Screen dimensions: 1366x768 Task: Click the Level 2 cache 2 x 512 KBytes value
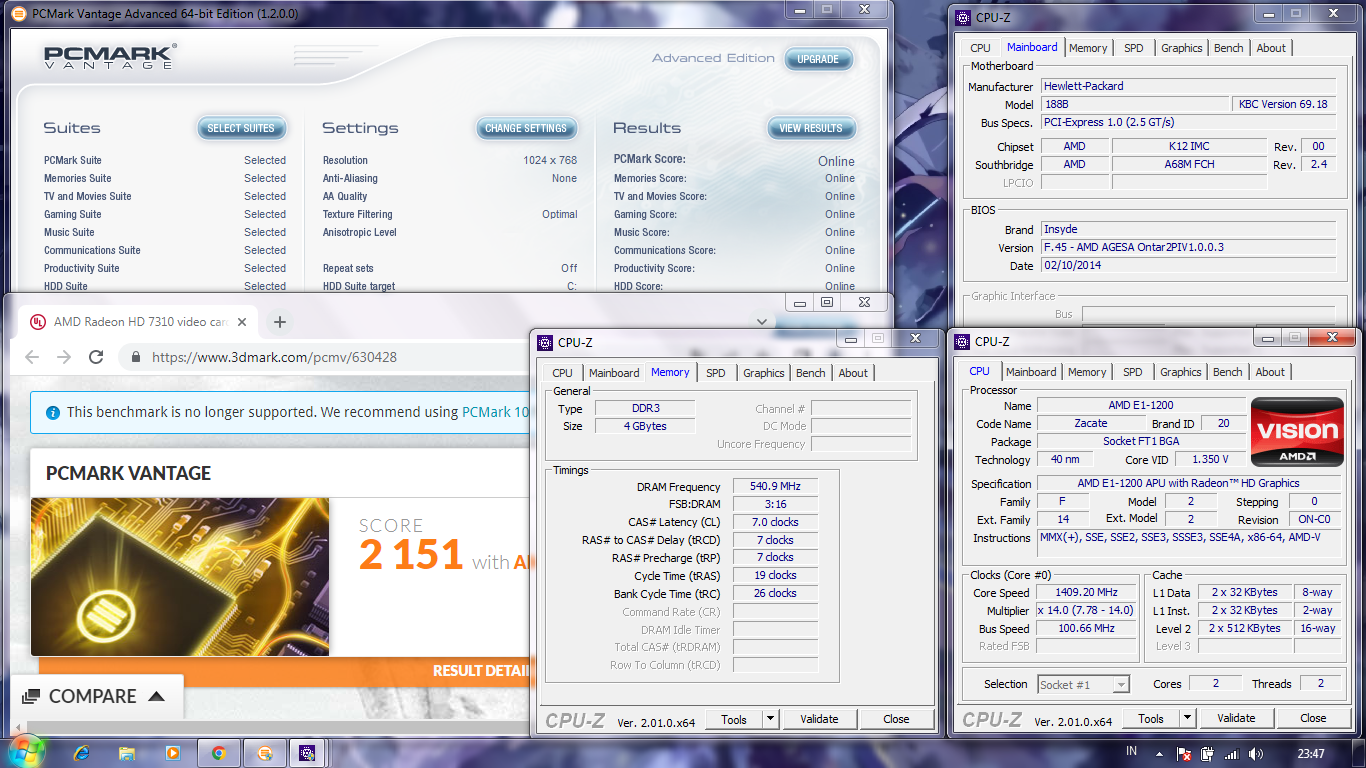click(x=1244, y=628)
